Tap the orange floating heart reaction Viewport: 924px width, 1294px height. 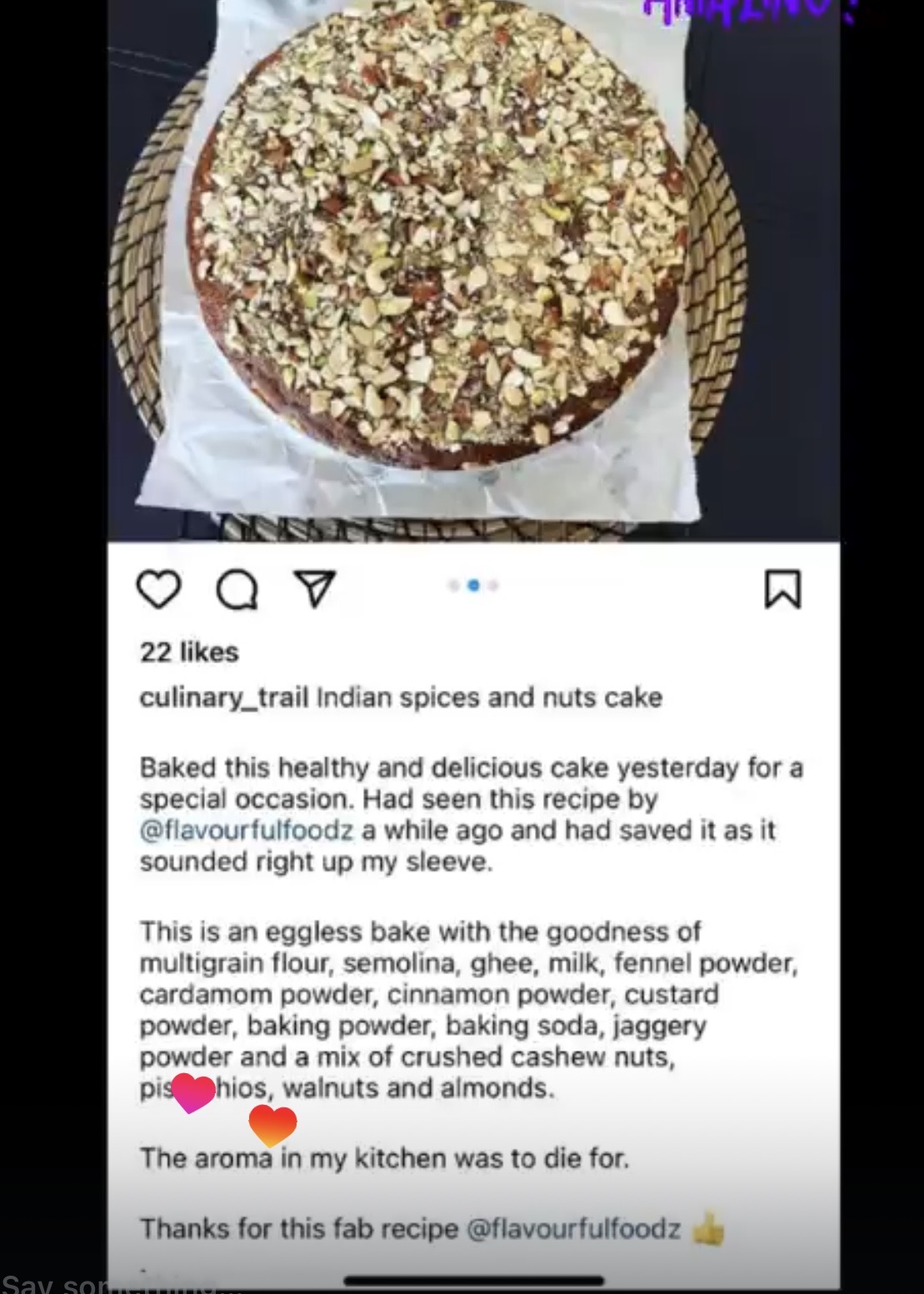(272, 1126)
